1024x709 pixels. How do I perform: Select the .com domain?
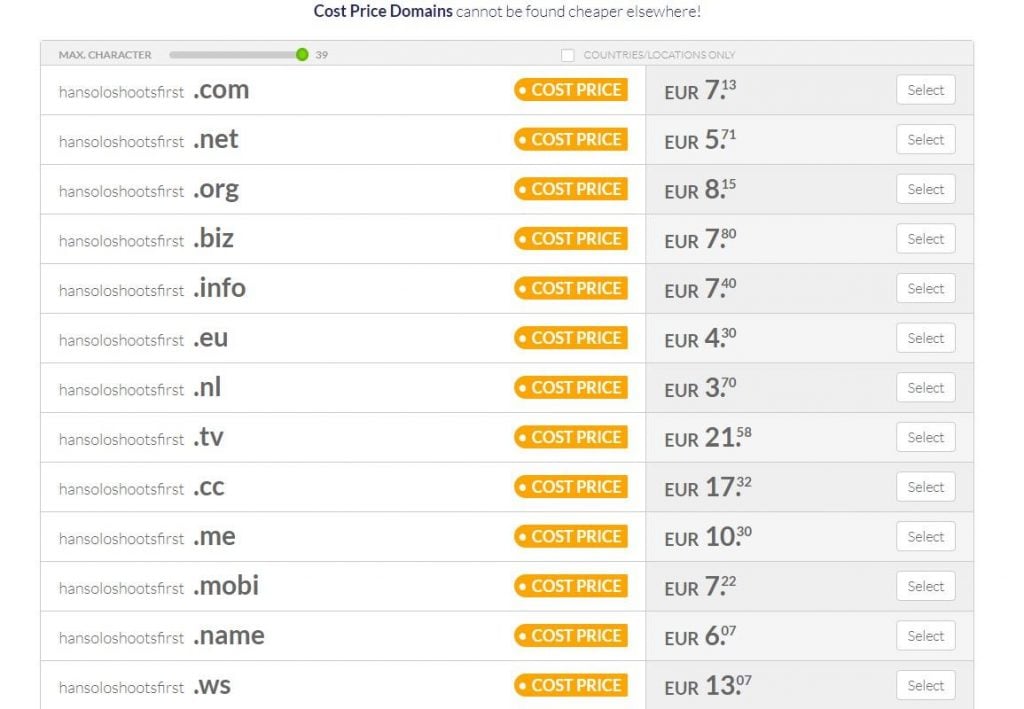(x=925, y=90)
